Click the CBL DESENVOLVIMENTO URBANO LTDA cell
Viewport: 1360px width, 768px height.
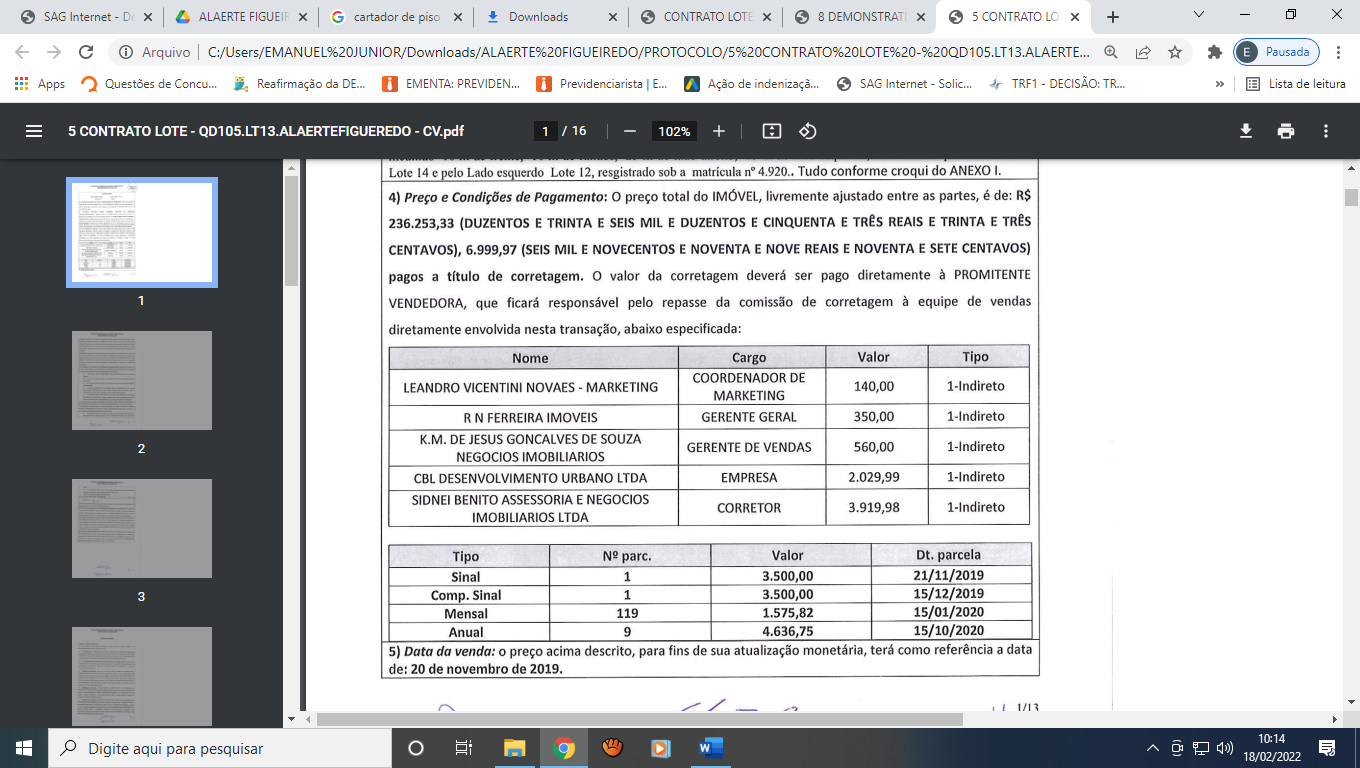pyautogui.click(x=533, y=477)
